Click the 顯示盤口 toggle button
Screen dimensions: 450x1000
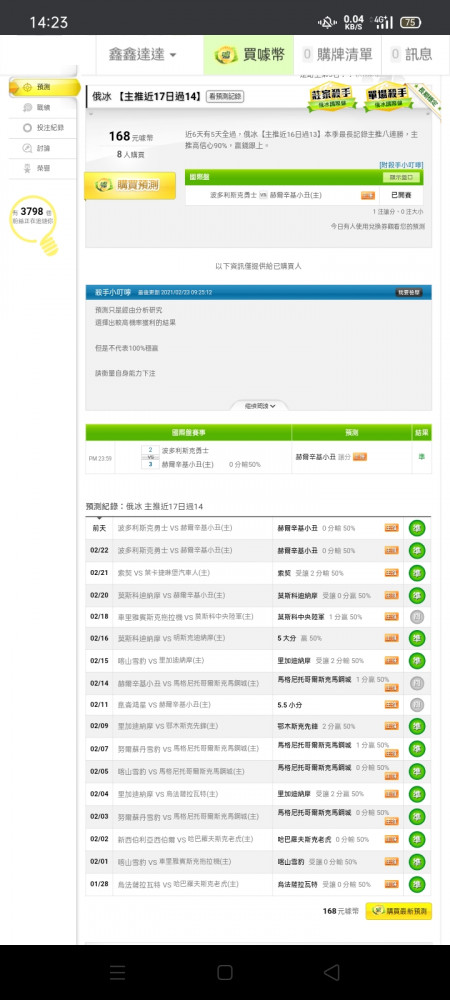[x=402, y=177]
